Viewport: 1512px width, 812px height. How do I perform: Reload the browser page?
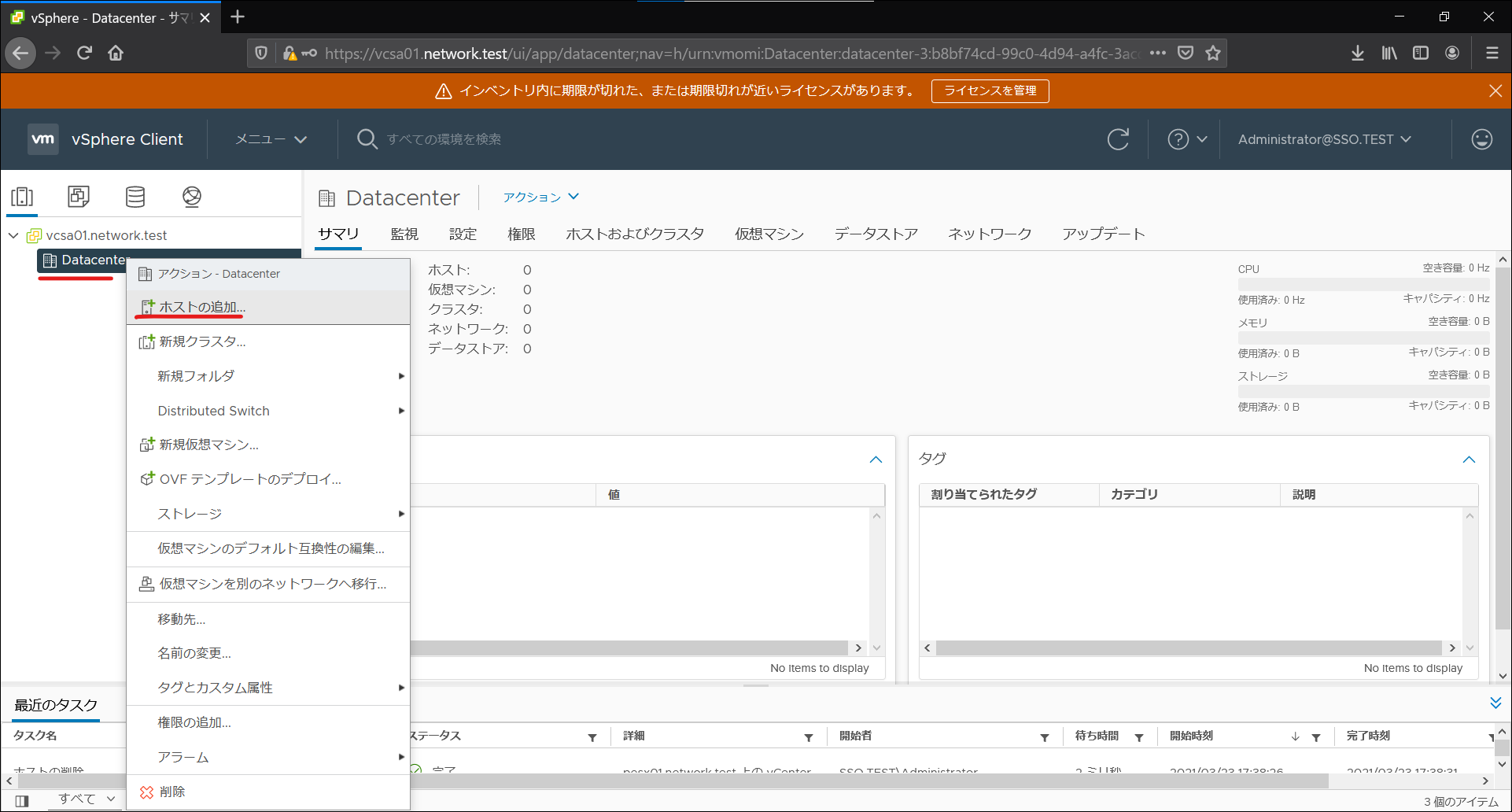[84, 53]
